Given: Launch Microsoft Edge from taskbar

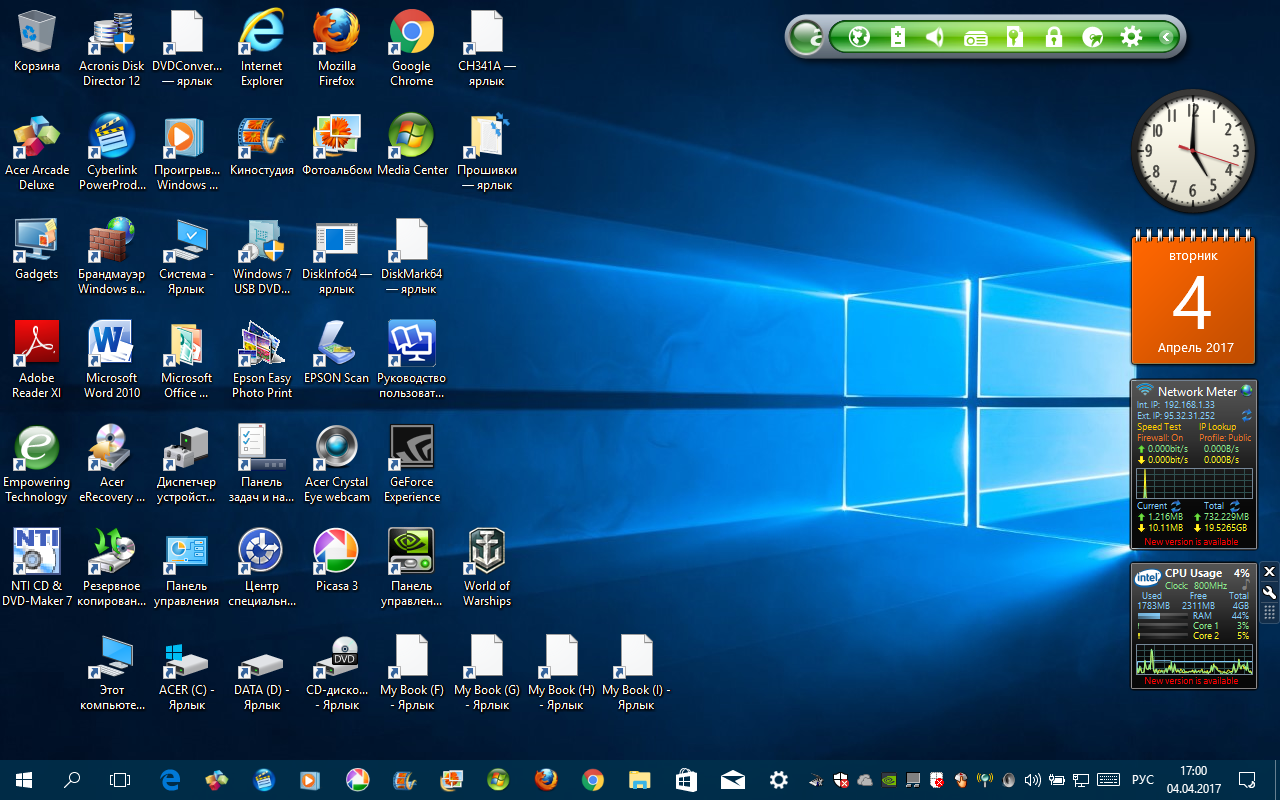Looking at the screenshot, I should tap(169, 780).
